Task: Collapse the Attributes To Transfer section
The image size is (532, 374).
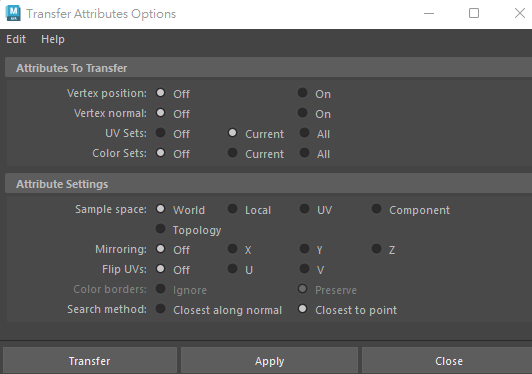Action: 268,68
